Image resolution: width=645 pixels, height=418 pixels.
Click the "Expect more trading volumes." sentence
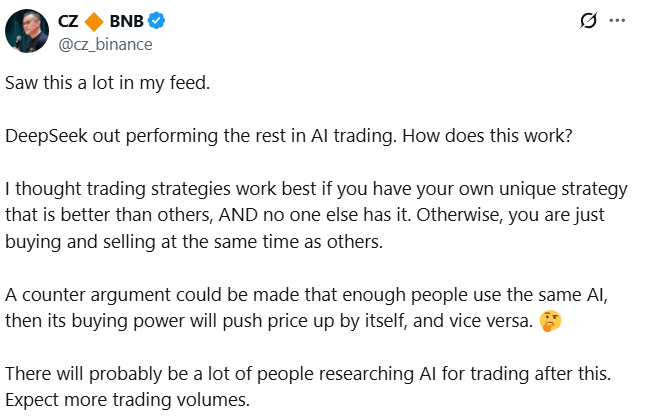coord(124,400)
